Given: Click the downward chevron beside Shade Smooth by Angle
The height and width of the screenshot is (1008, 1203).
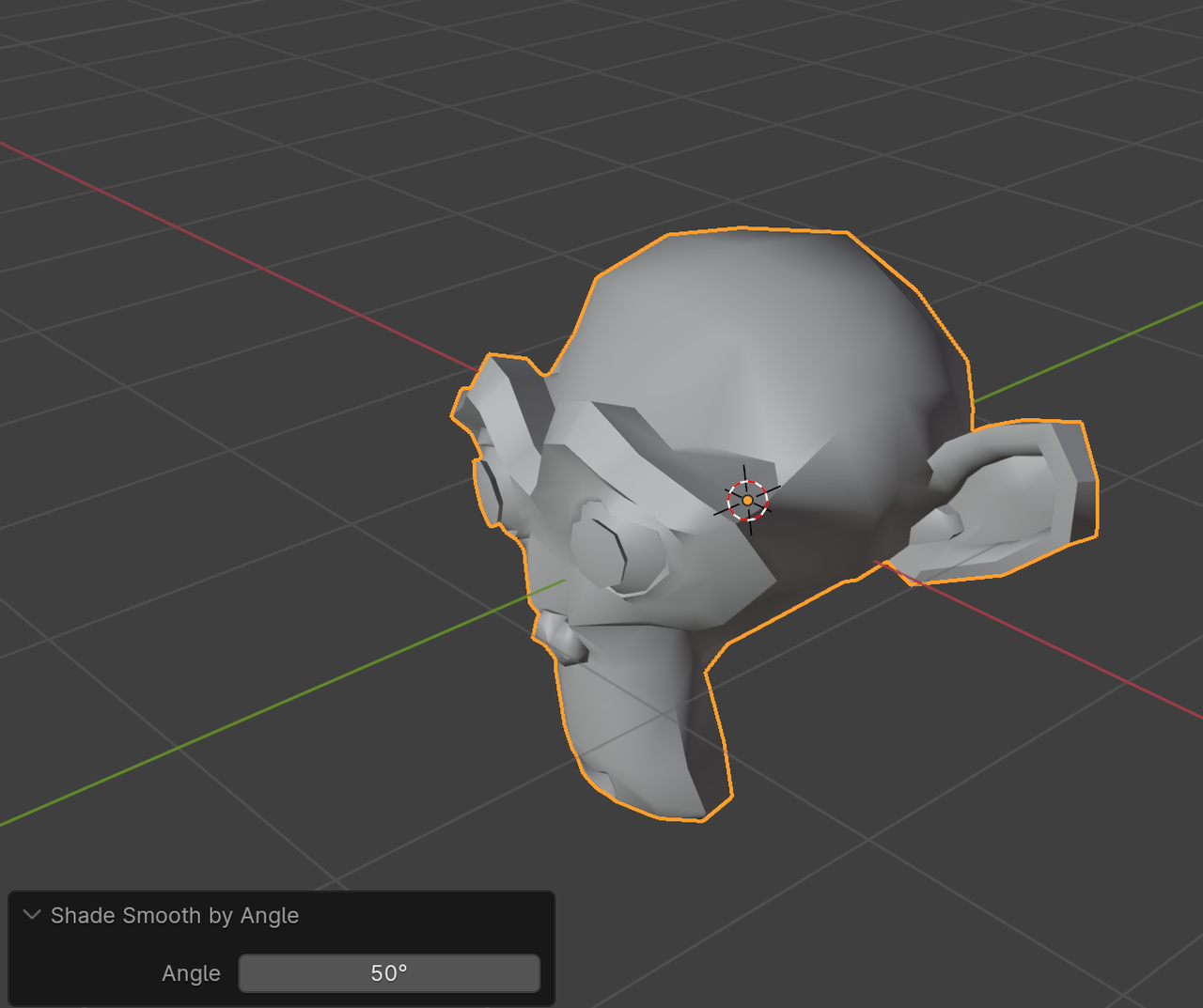Looking at the screenshot, I should pyautogui.click(x=31, y=915).
